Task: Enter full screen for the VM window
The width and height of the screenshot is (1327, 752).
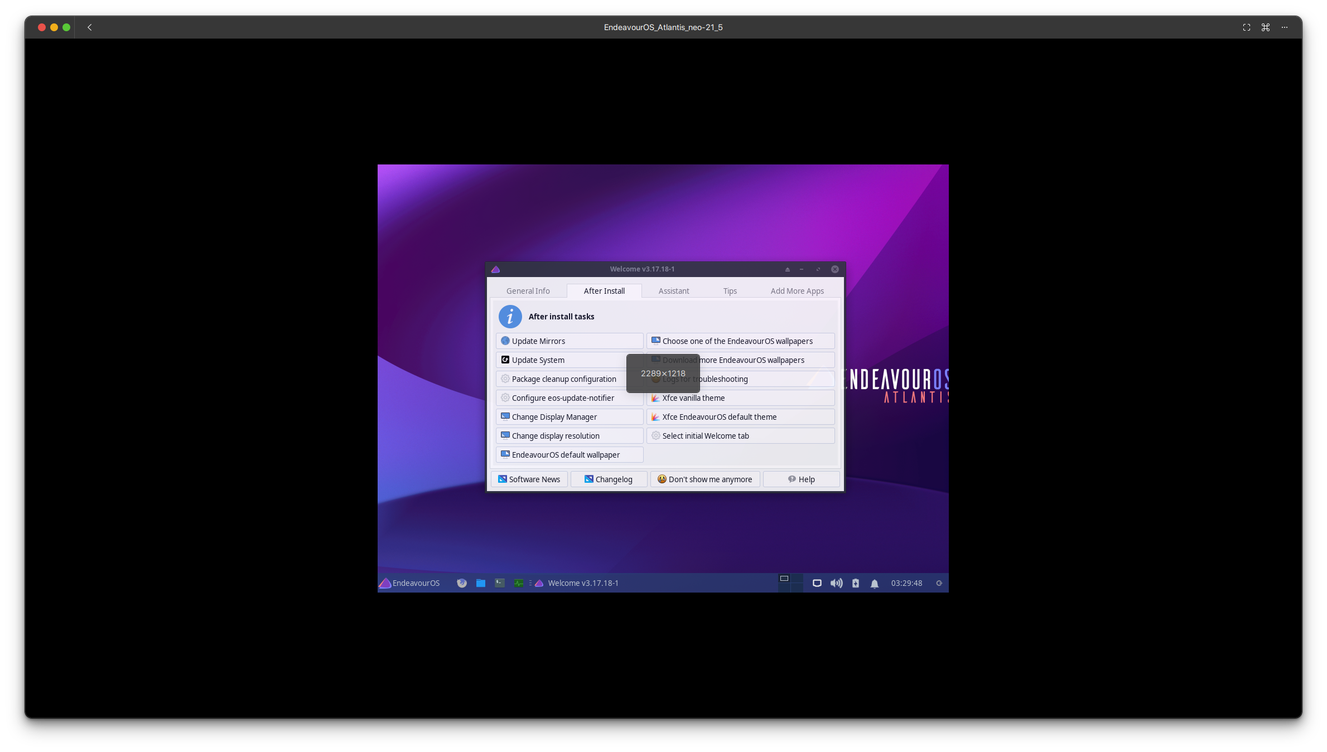Action: [x=1246, y=27]
